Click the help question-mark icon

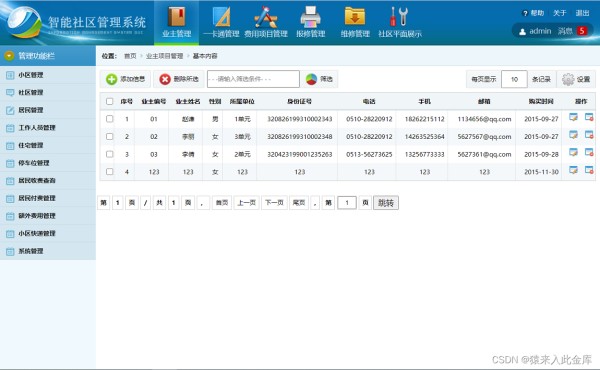pos(525,13)
